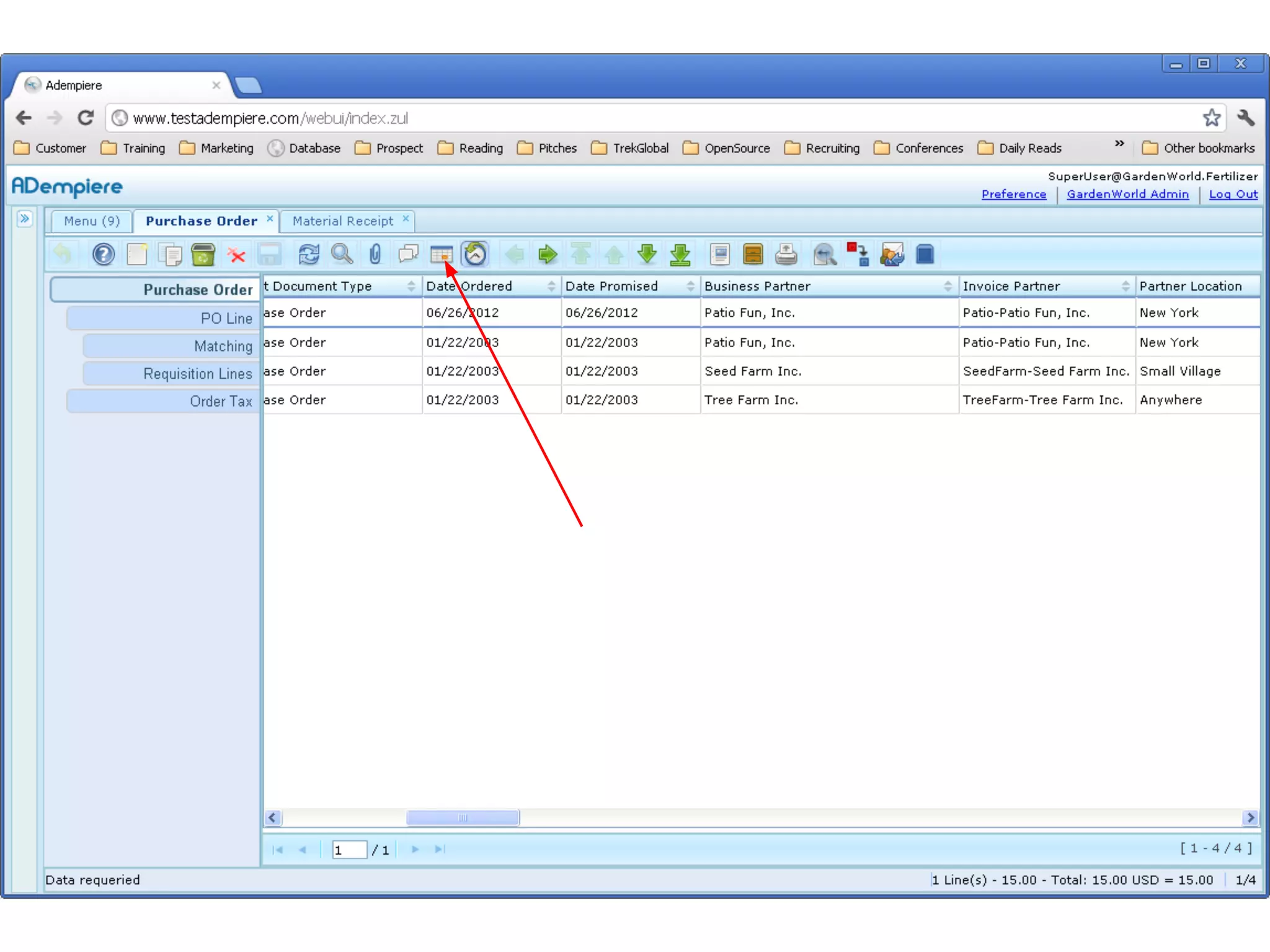Select Purchase Order in side tabs

coord(155,289)
